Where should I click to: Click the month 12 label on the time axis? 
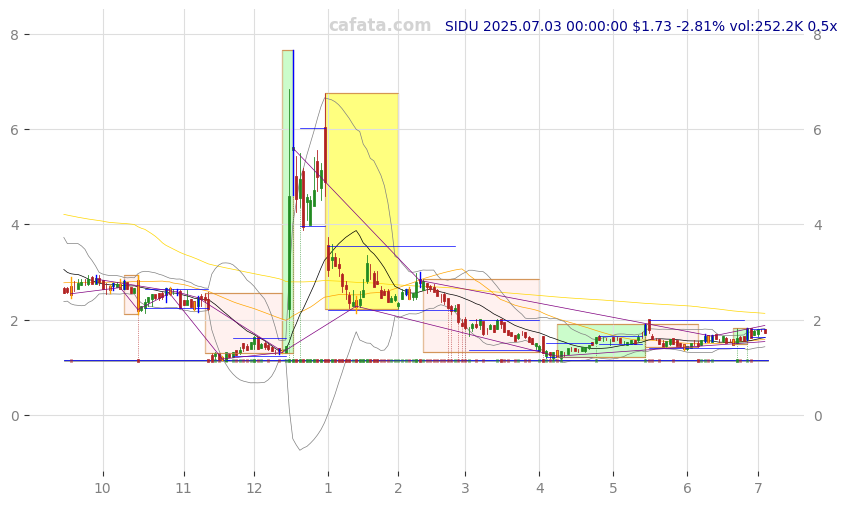click(254, 489)
